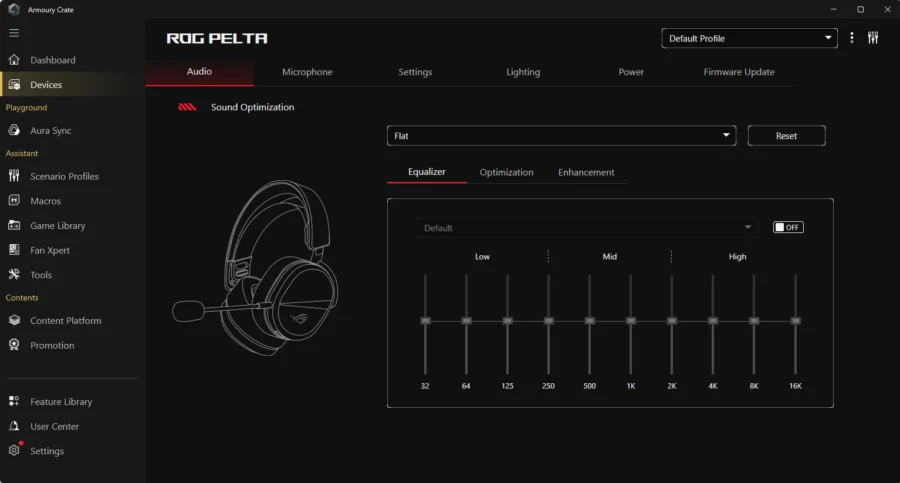Open the Default equalizer preset dropdown
The height and width of the screenshot is (483, 900).
tap(587, 228)
